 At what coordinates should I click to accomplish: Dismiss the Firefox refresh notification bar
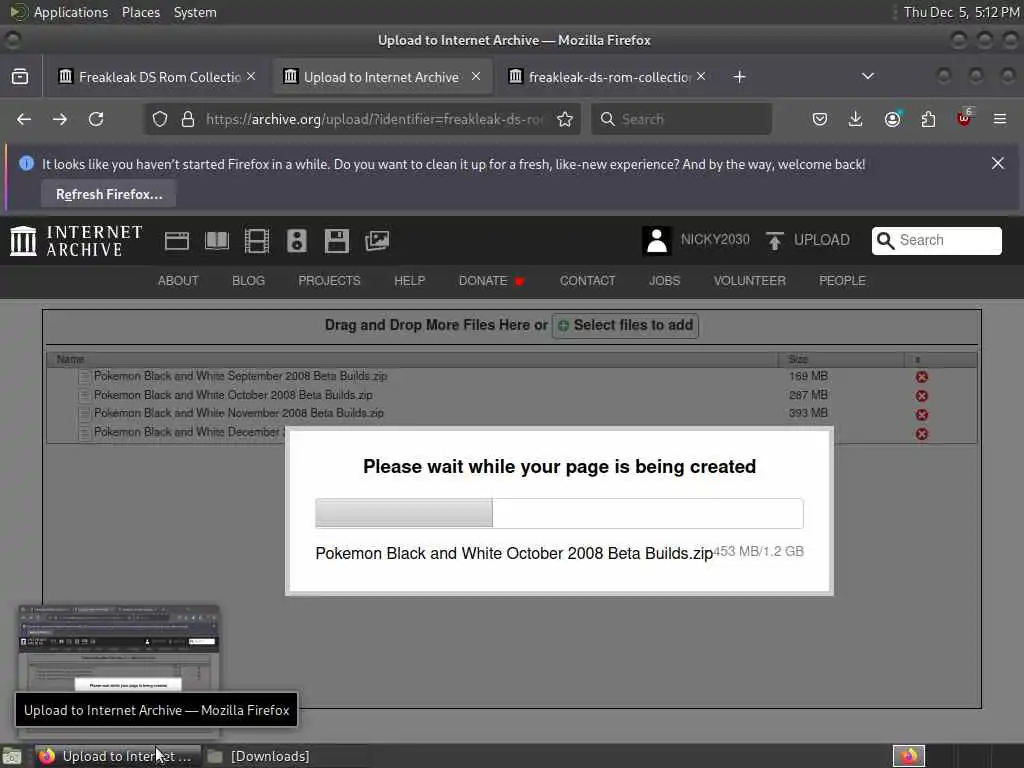click(998, 163)
